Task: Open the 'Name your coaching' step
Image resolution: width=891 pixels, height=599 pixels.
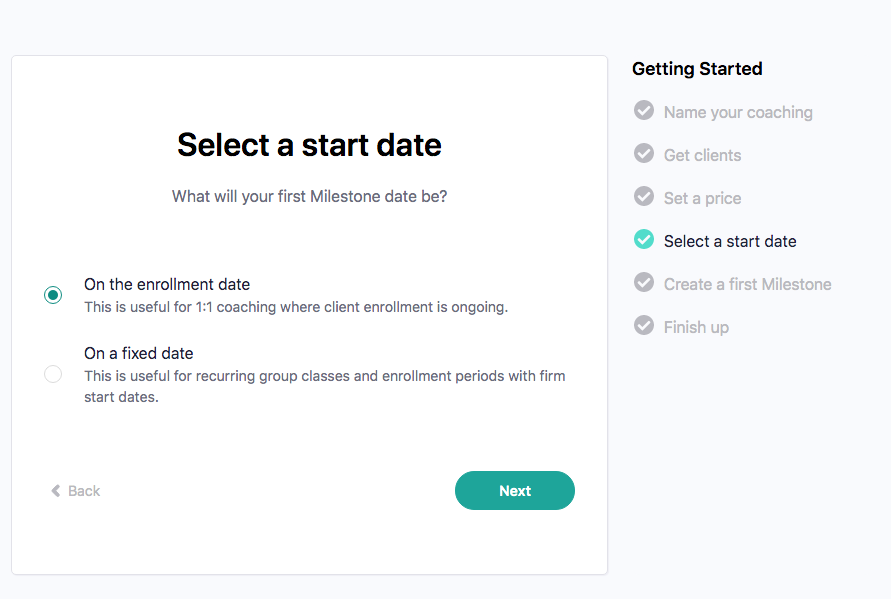Action: pos(738,112)
